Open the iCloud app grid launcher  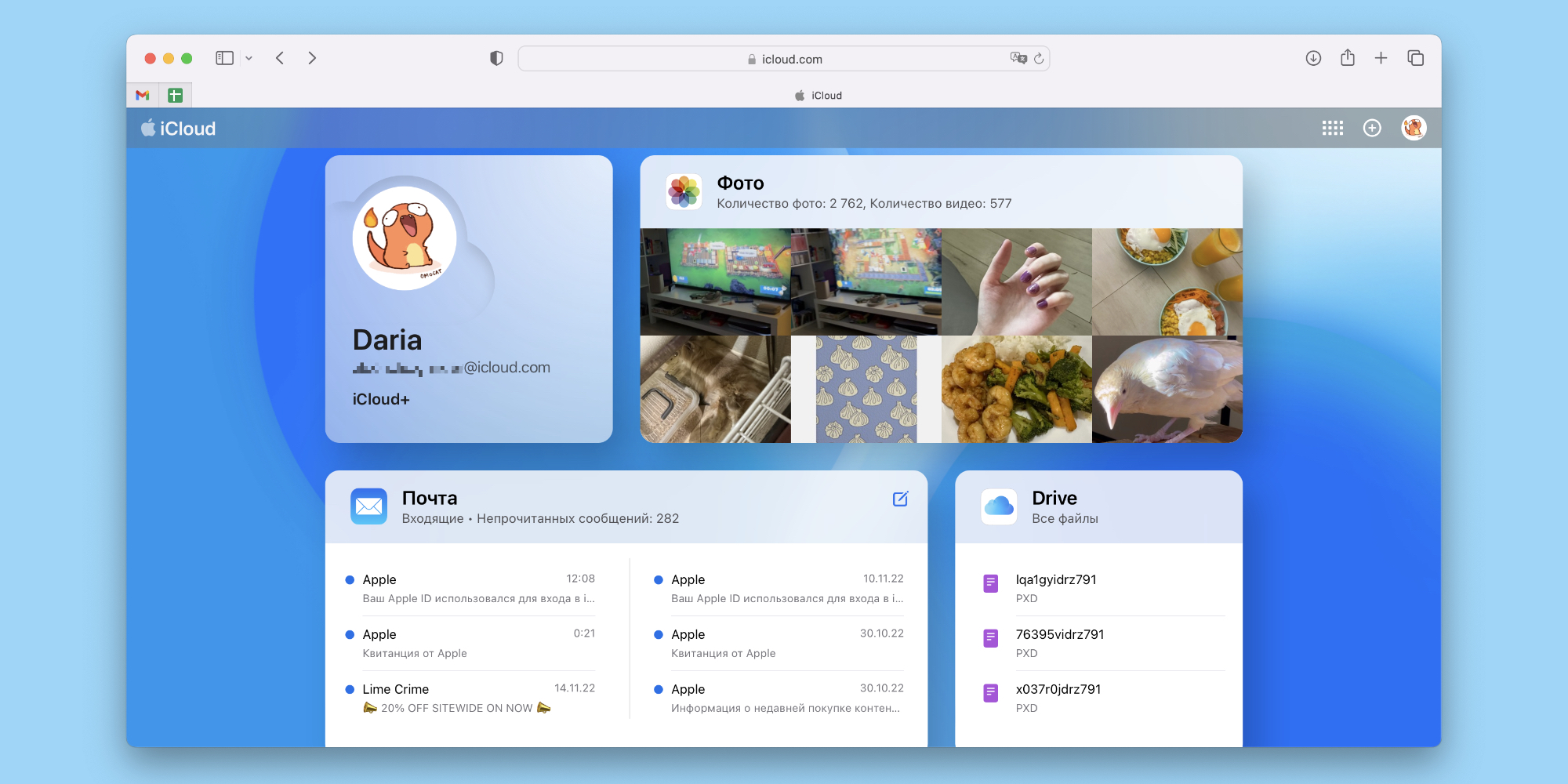click(x=1333, y=128)
